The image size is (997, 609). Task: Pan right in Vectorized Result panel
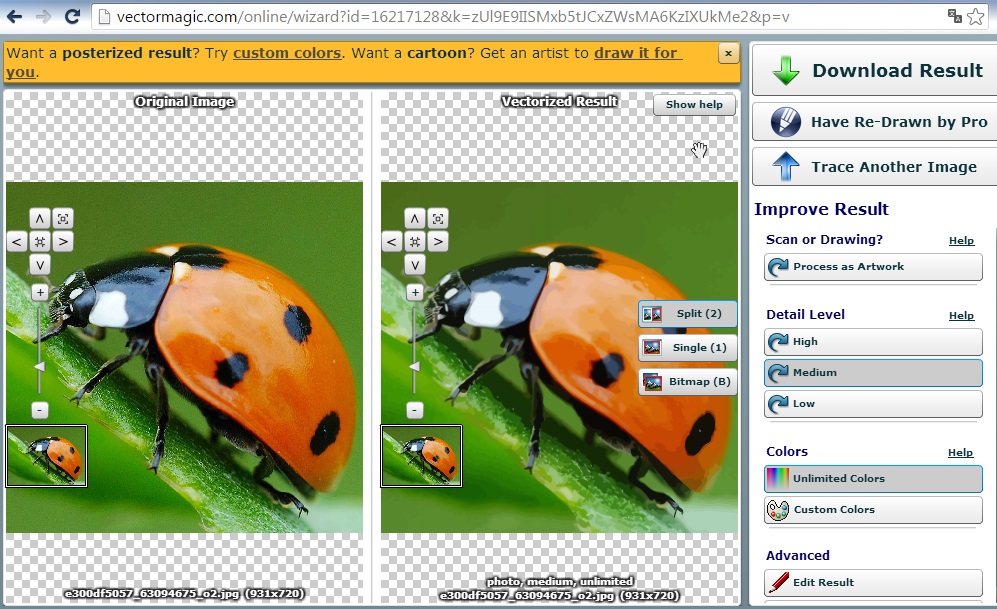coord(438,242)
